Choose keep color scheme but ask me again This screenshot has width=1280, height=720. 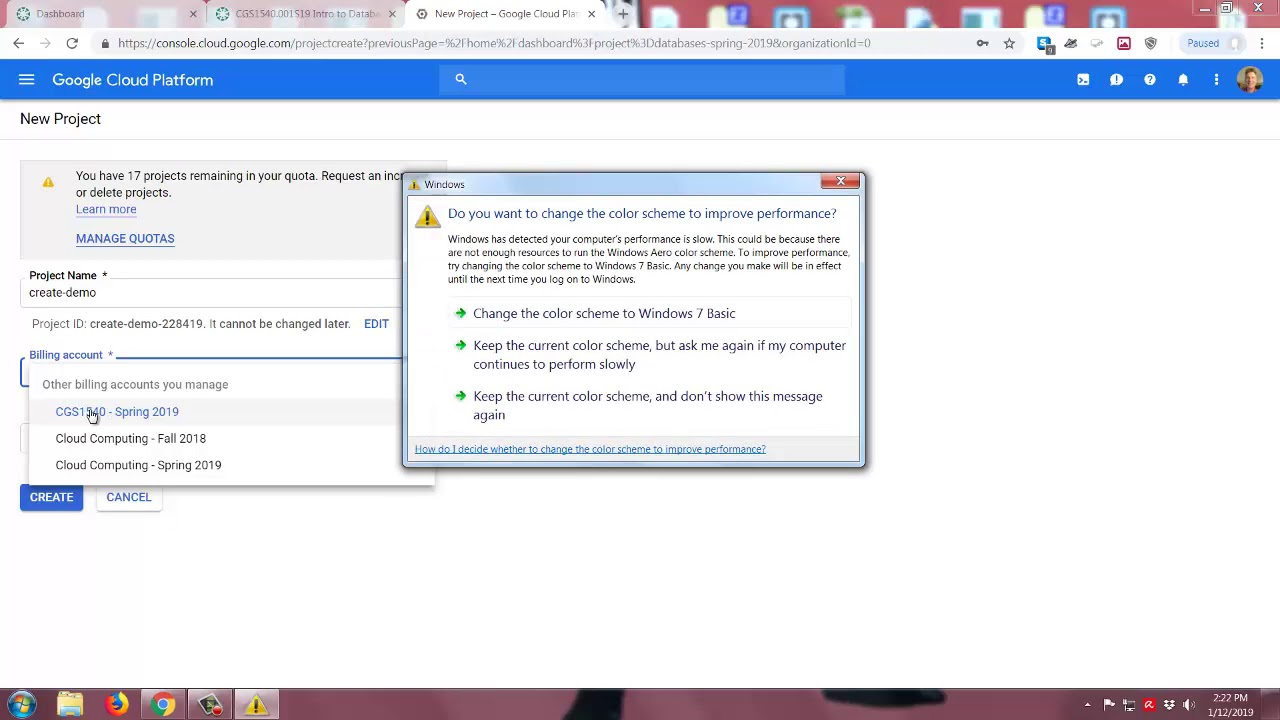(x=651, y=355)
